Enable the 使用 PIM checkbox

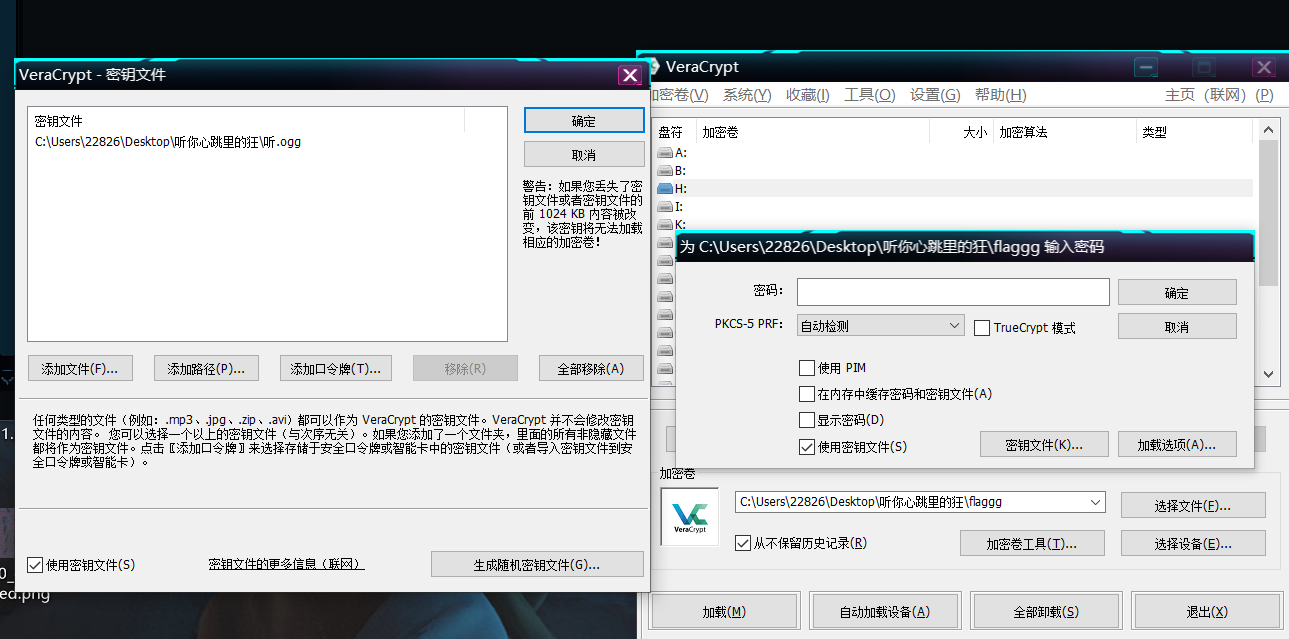click(x=807, y=368)
